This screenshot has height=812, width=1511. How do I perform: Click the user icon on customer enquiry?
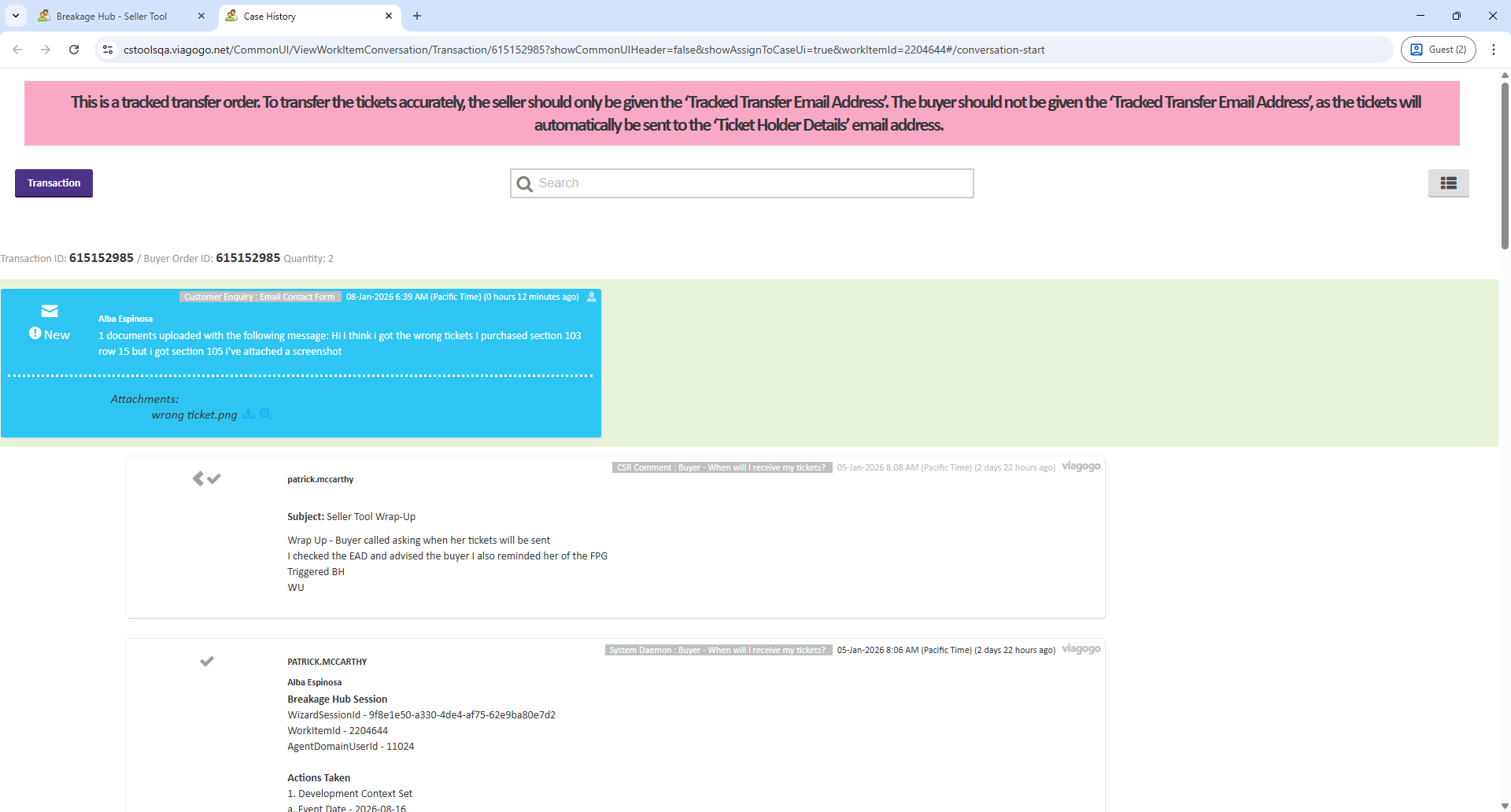(x=592, y=297)
